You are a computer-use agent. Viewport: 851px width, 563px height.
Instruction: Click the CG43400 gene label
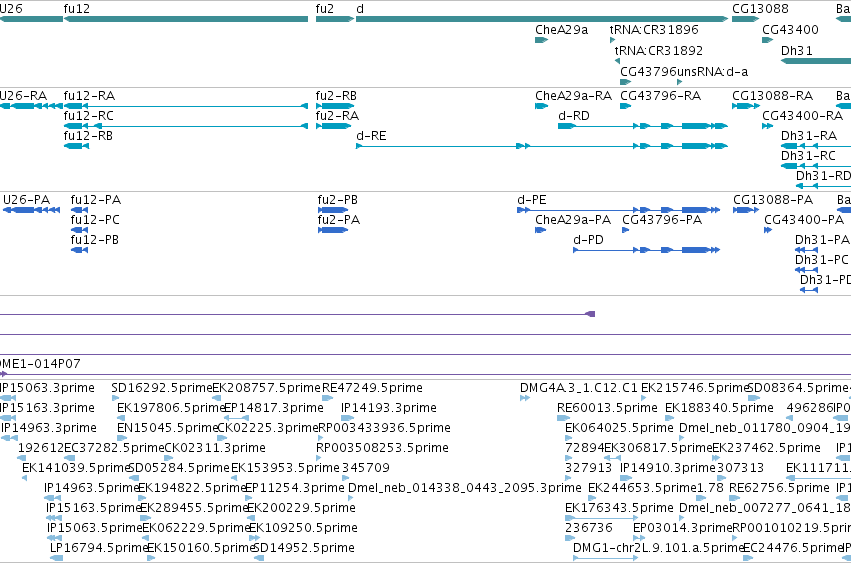(x=790, y=30)
